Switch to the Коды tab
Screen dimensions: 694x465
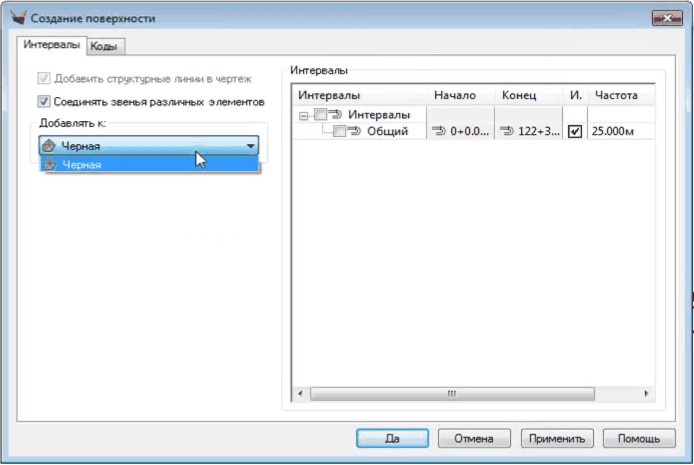tap(106, 46)
